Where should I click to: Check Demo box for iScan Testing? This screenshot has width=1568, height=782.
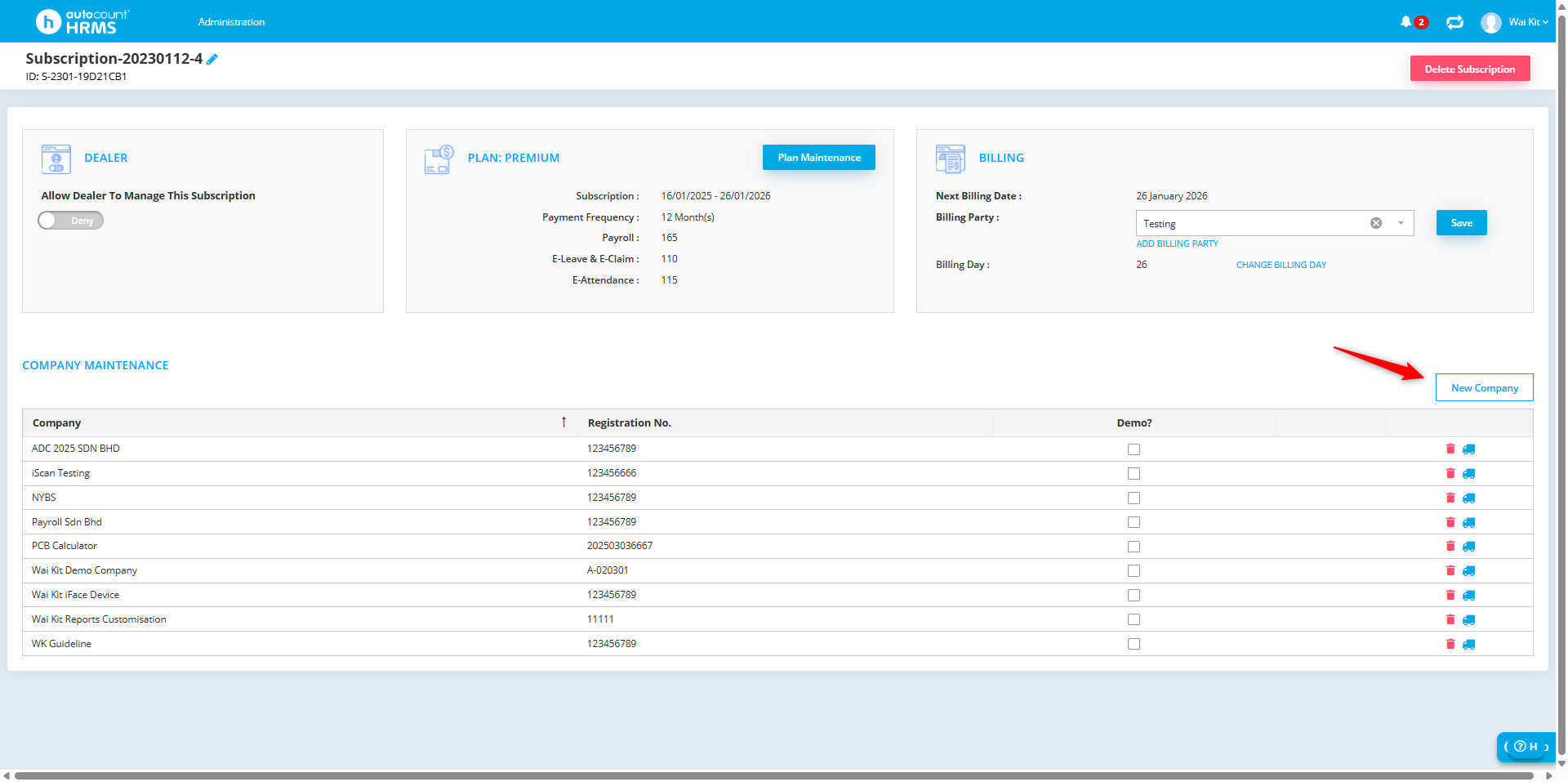(x=1134, y=474)
